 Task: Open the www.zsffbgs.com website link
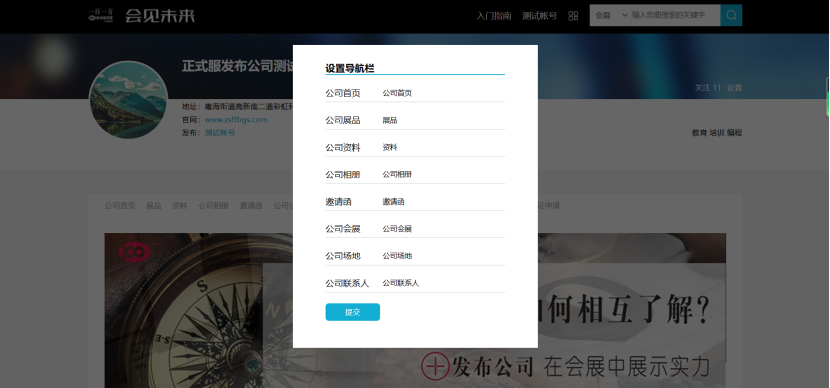click(x=236, y=120)
